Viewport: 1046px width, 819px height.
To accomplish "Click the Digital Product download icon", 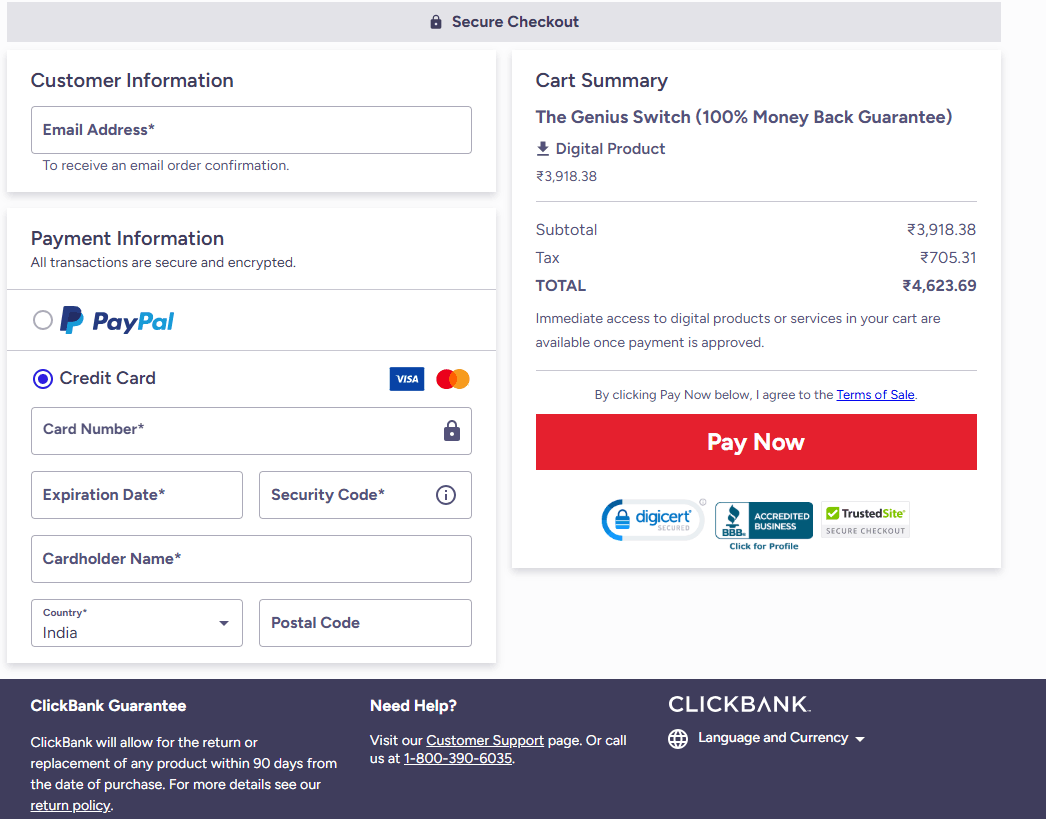I will (x=542, y=148).
